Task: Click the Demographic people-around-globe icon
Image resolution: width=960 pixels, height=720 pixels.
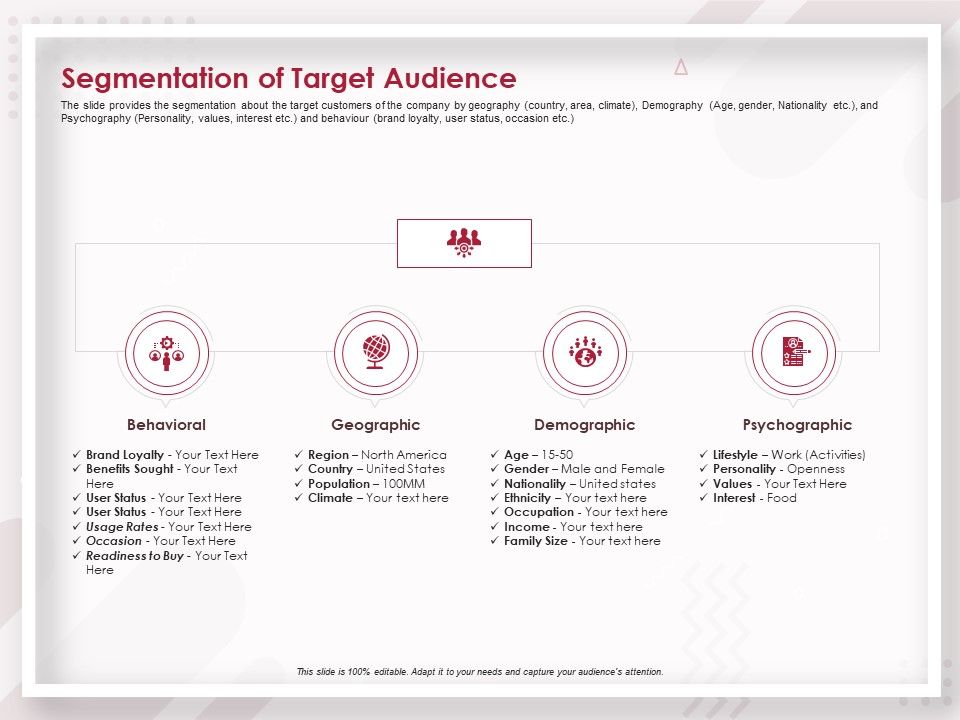Action: click(587, 352)
